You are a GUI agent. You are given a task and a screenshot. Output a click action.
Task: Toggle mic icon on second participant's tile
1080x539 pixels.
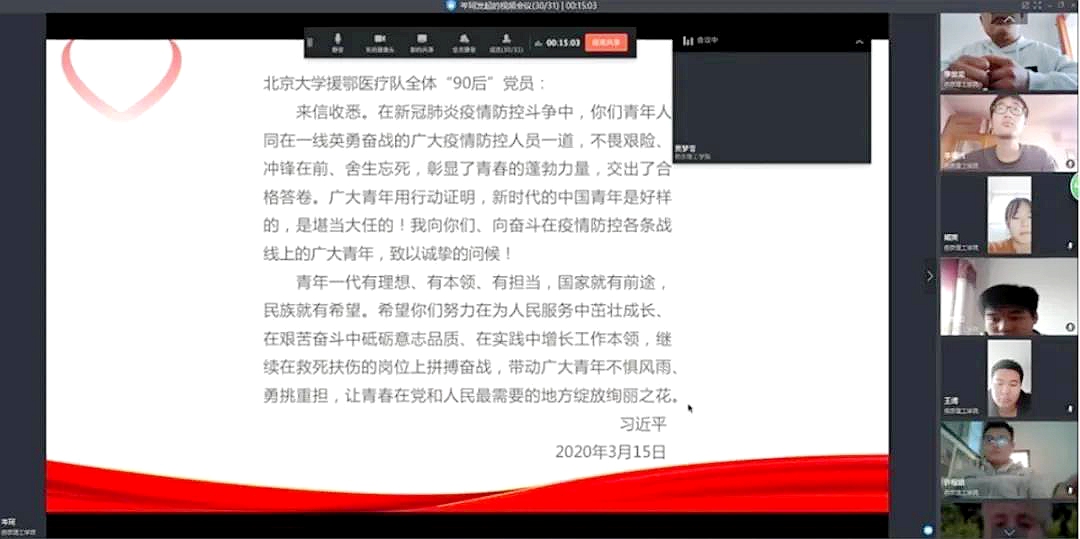[x=1070, y=163]
